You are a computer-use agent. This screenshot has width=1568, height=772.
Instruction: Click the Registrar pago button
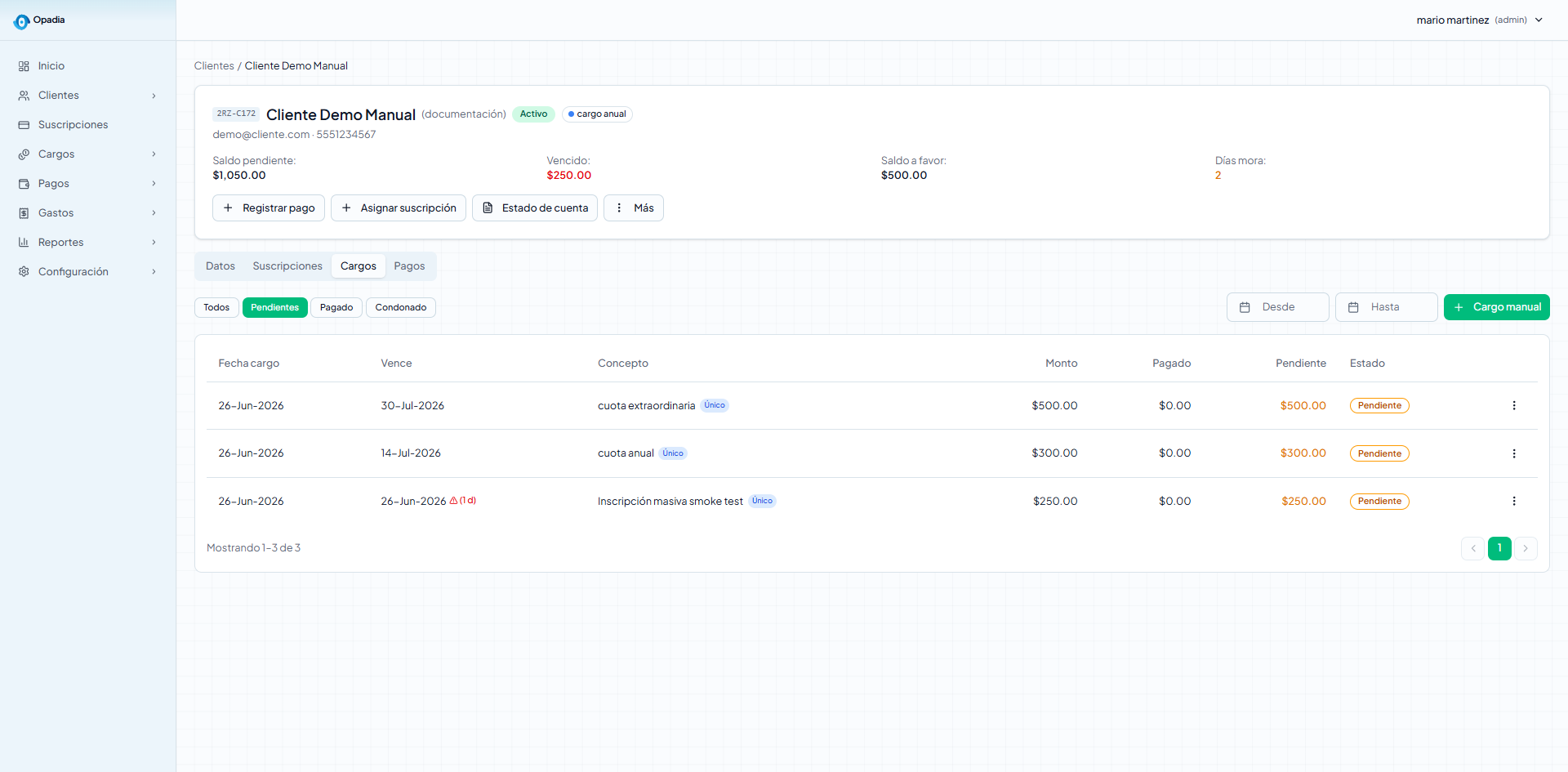click(x=269, y=208)
